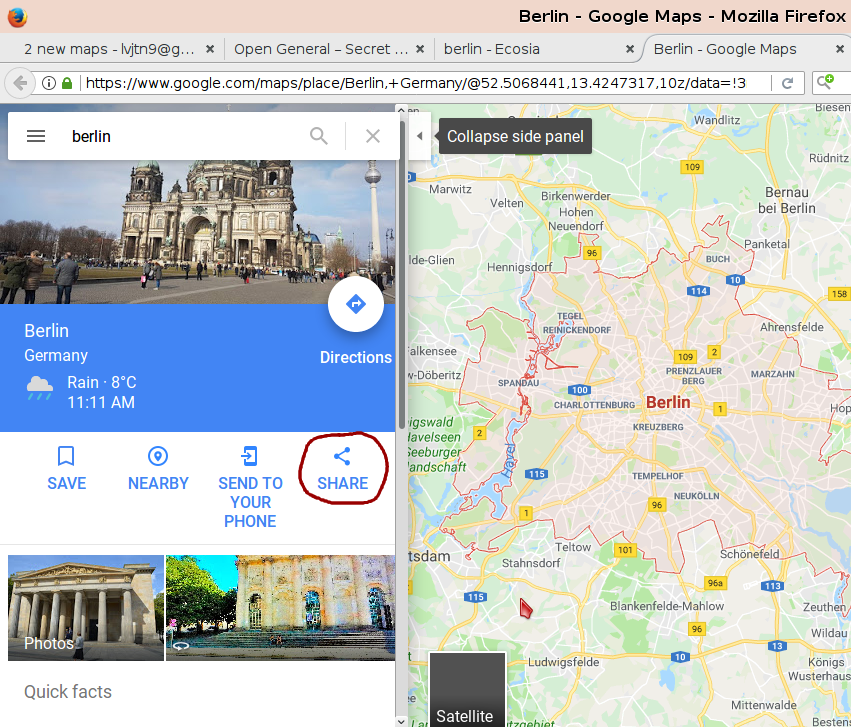Click the search magnifier icon in Maps
851x727 pixels.
pos(319,136)
